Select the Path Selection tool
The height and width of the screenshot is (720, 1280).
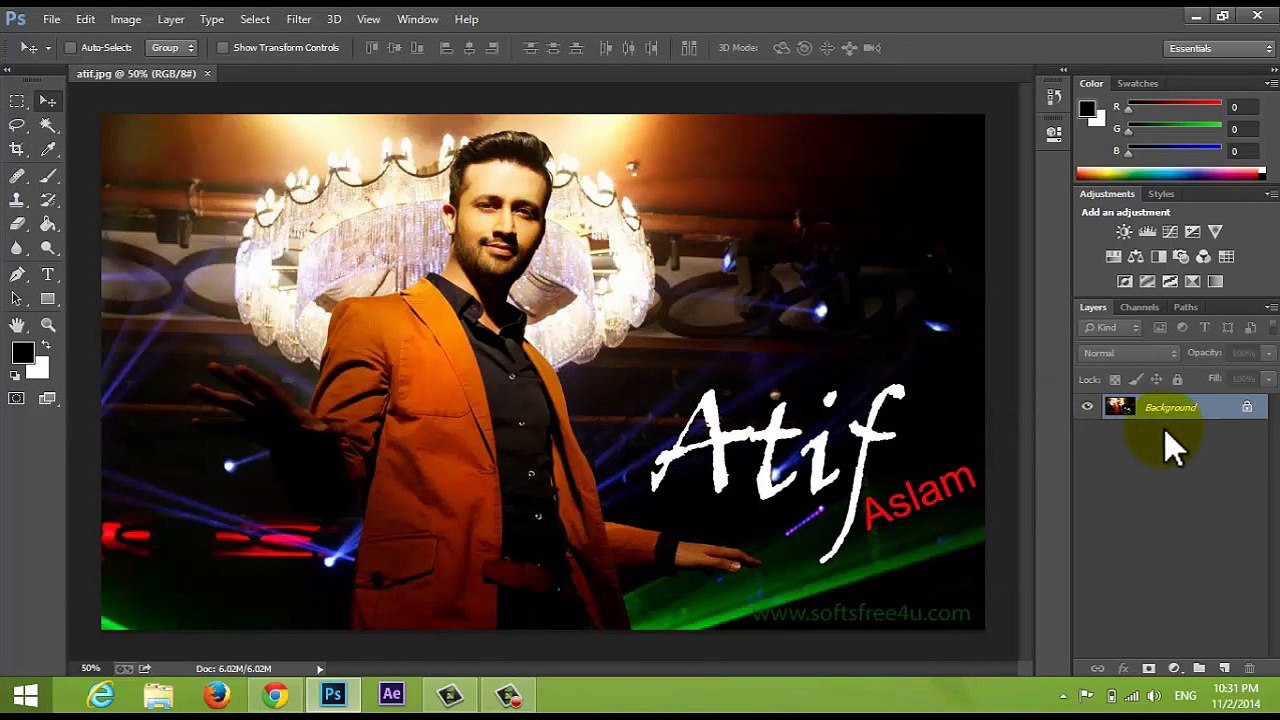click(x=17, y=299)
